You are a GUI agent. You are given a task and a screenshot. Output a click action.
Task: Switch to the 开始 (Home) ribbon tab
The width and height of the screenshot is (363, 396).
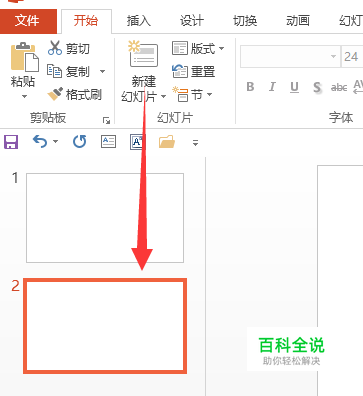coord(86,21)
